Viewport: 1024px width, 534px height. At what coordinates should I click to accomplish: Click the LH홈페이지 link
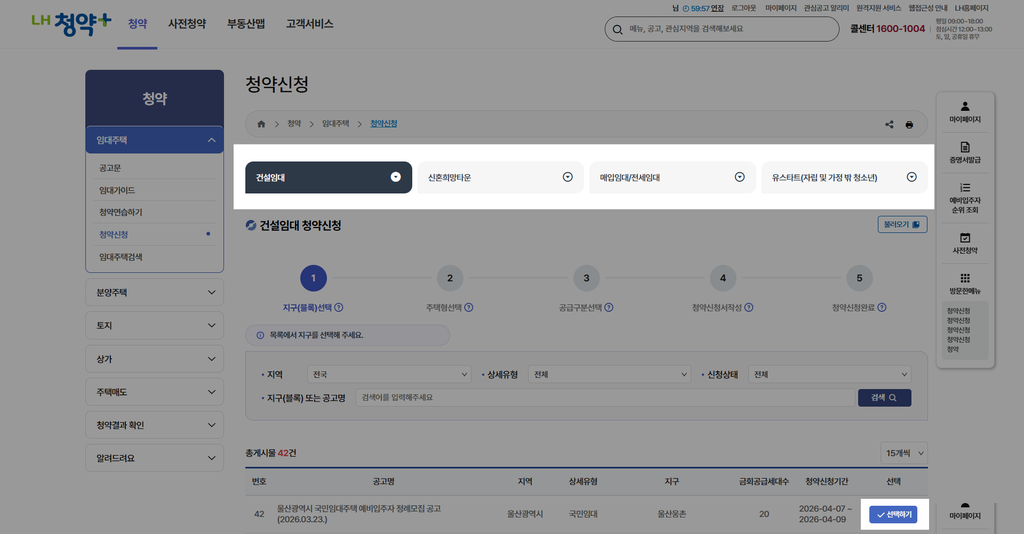coord(972,8)
